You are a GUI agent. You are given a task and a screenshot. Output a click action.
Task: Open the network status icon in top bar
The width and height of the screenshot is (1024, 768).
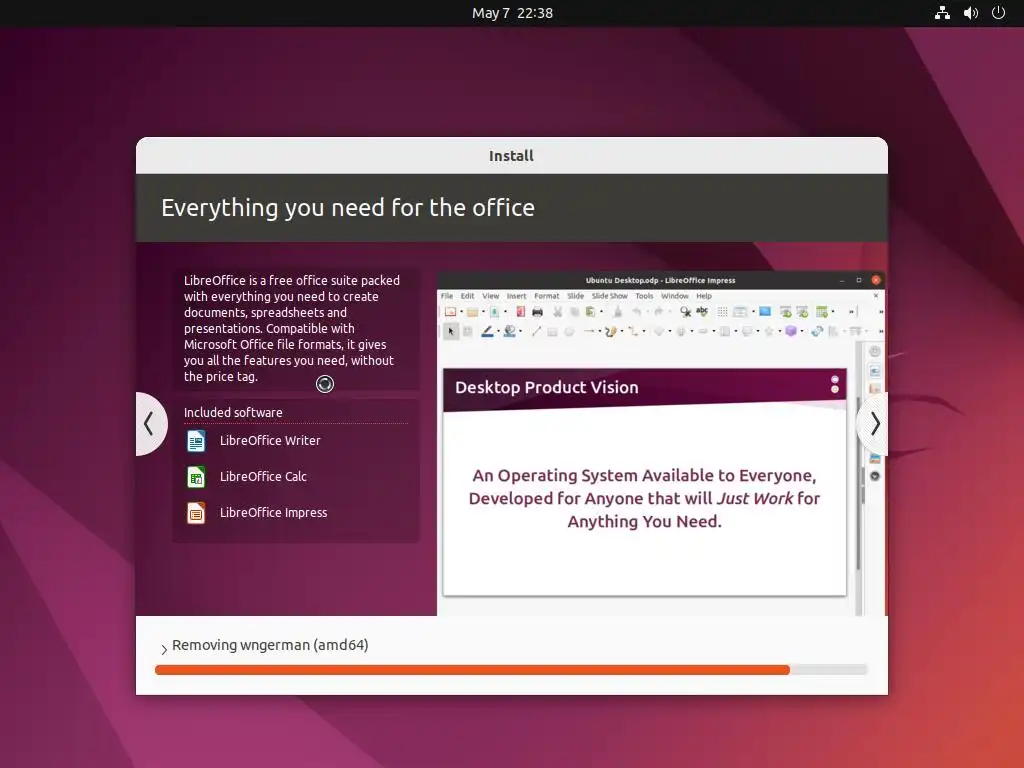pos(942,13)
